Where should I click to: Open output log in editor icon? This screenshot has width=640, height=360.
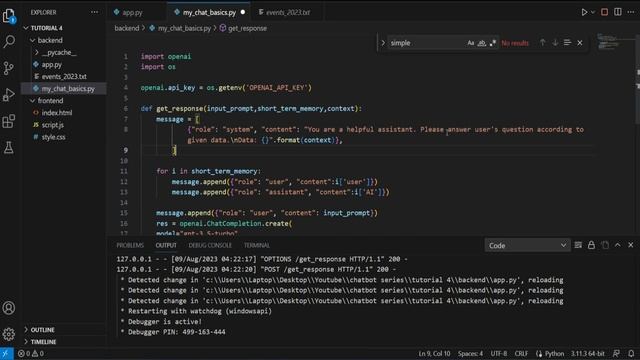[605, 245]
